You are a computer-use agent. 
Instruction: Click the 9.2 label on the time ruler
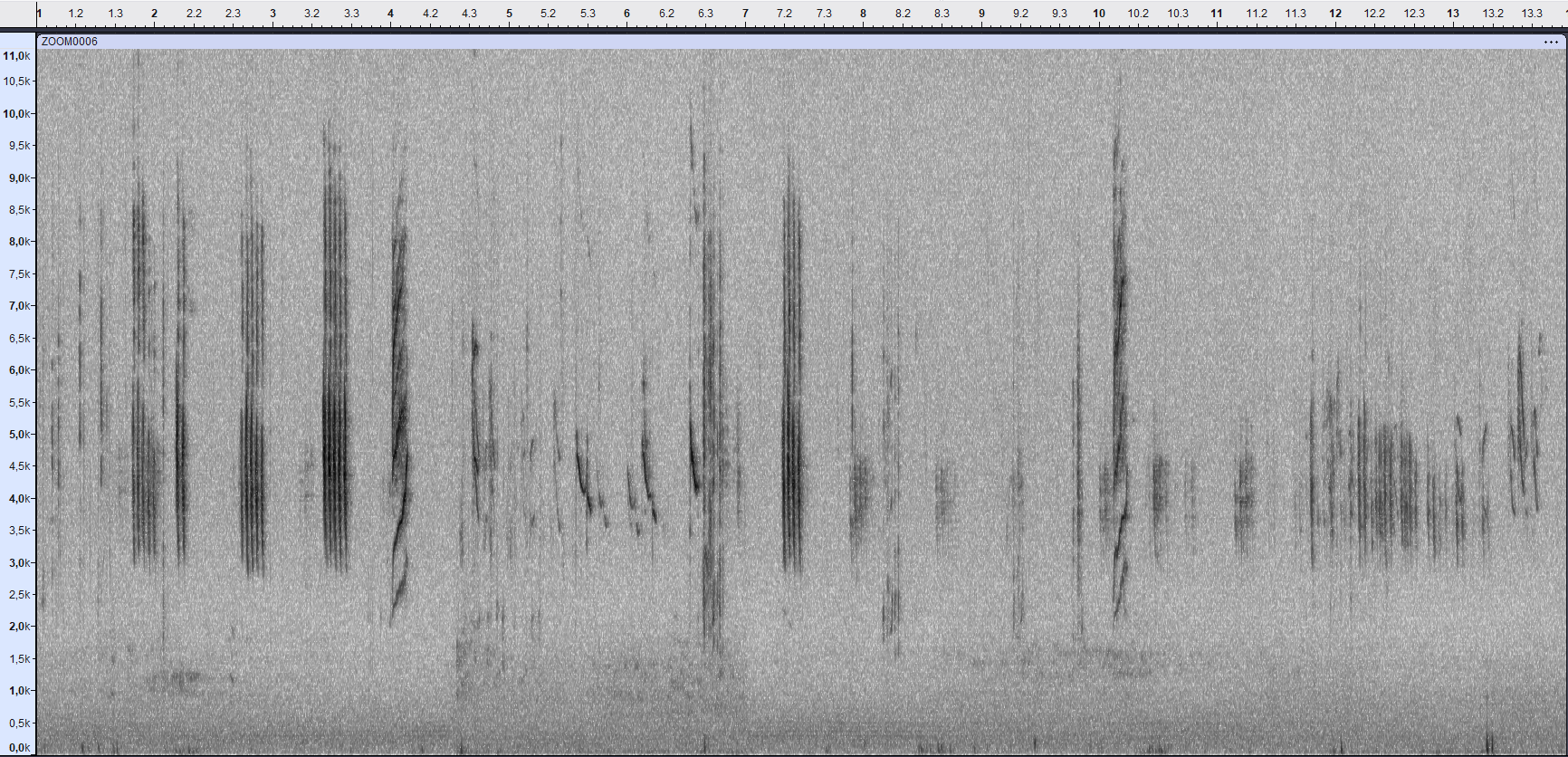[1021, 14]
